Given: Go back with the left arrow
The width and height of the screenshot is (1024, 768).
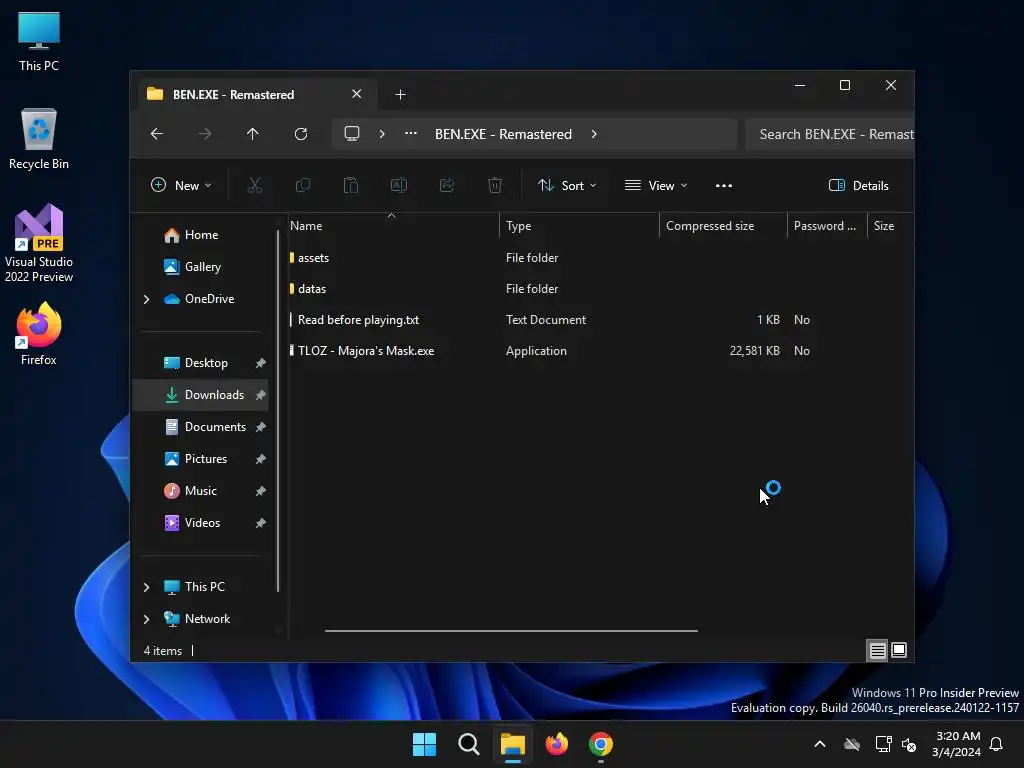Looking at the screenshot, I should [x=157, y=134].
